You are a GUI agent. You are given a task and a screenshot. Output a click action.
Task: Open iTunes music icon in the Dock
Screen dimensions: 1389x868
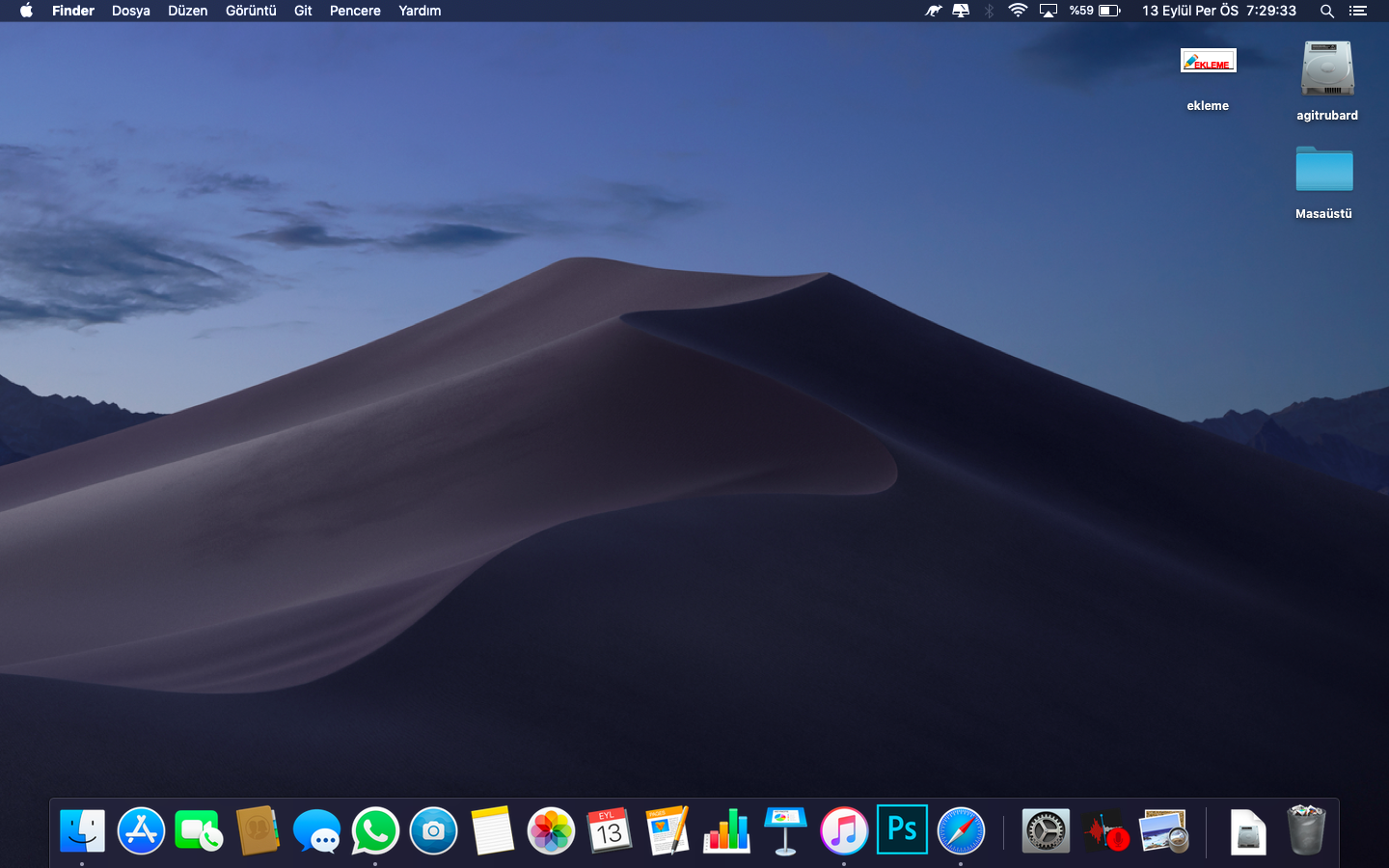pyautogui.click(x=844, y=830)
